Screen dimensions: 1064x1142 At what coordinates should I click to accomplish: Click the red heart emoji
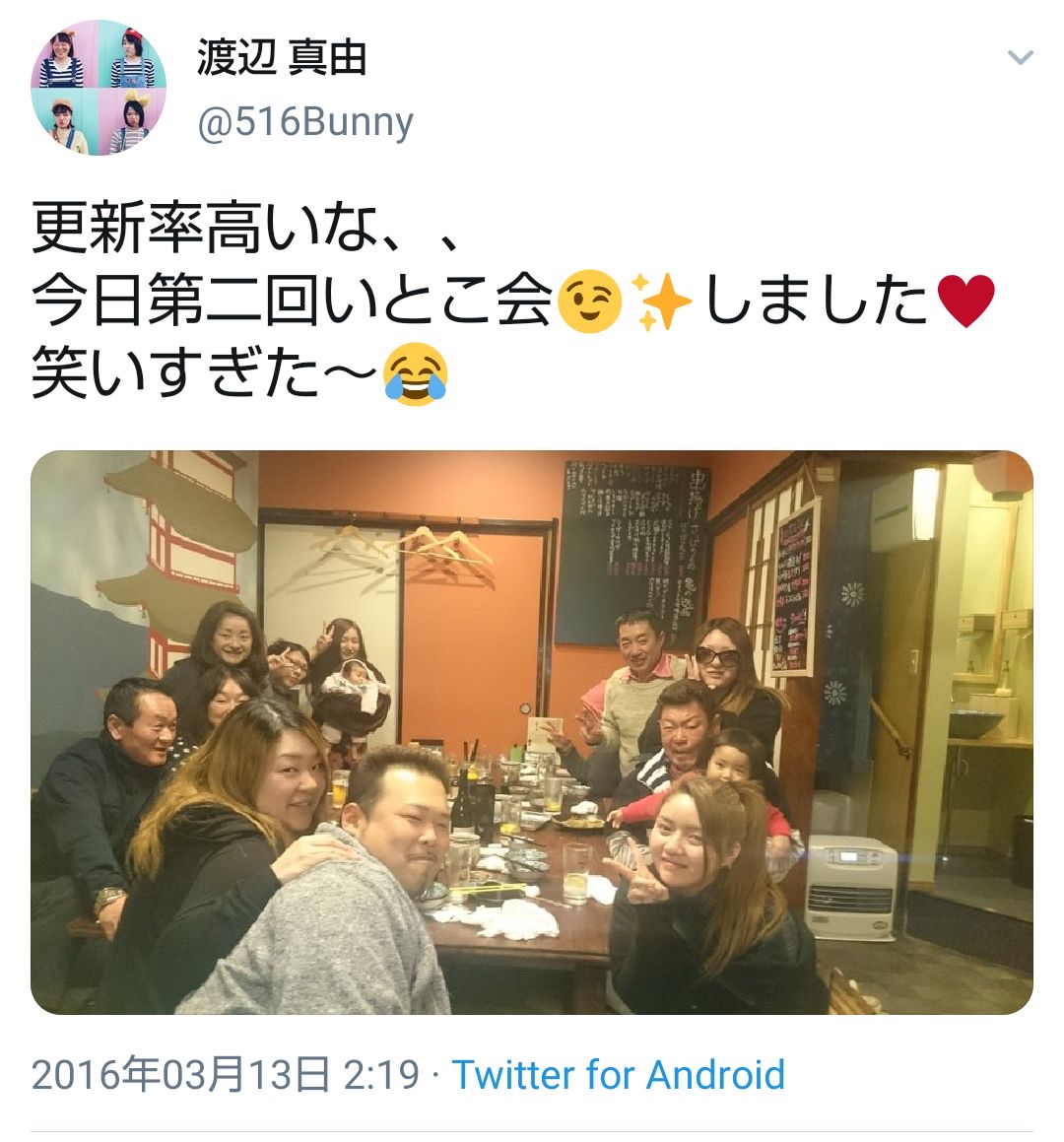[x=965, y=302]
